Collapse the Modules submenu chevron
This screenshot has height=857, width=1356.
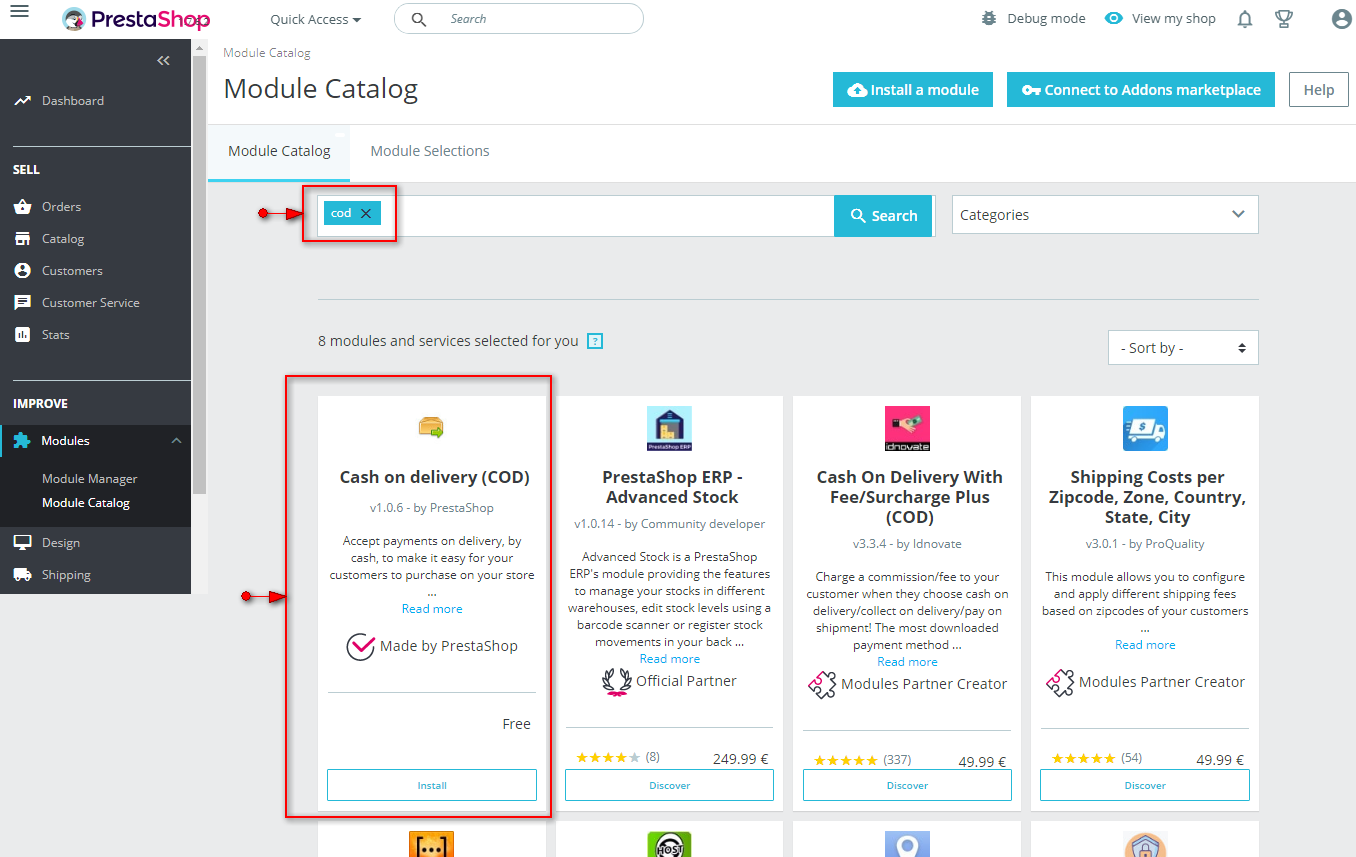(x=176, y=441)
